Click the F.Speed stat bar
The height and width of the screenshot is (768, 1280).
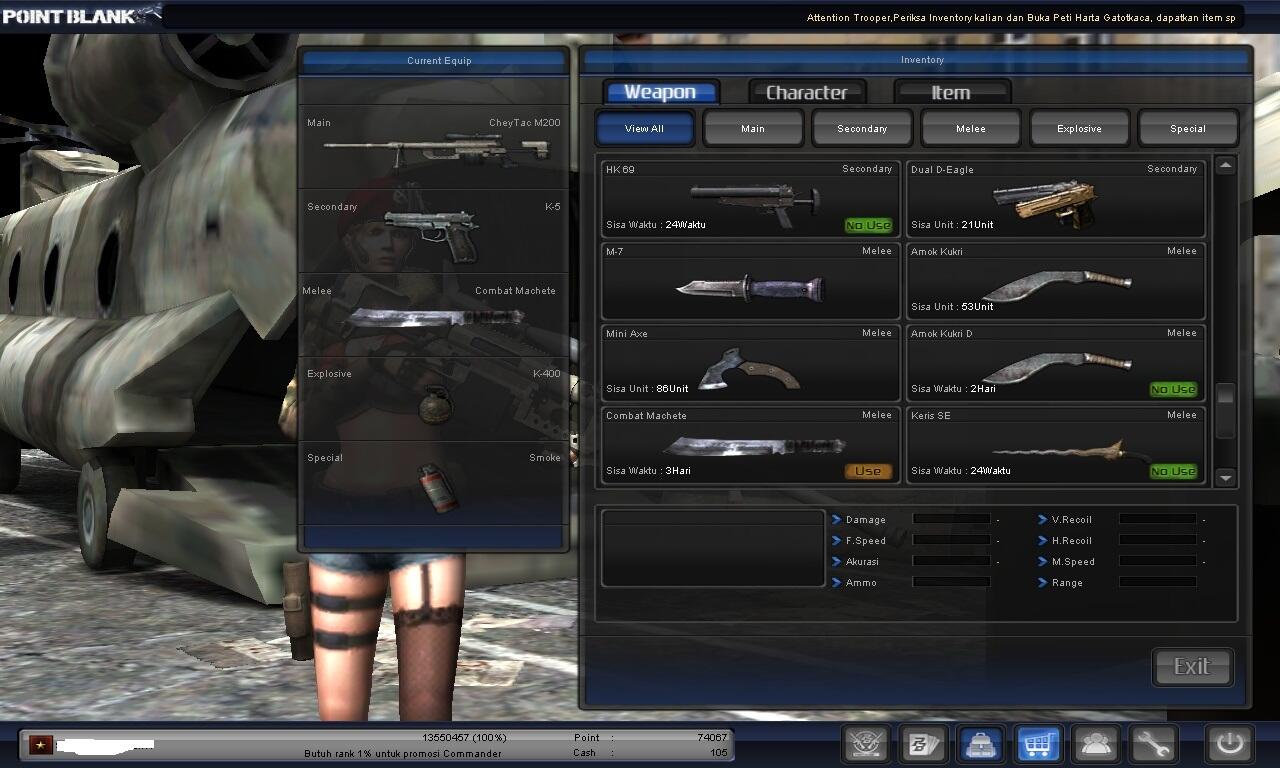tap(951, 540)
